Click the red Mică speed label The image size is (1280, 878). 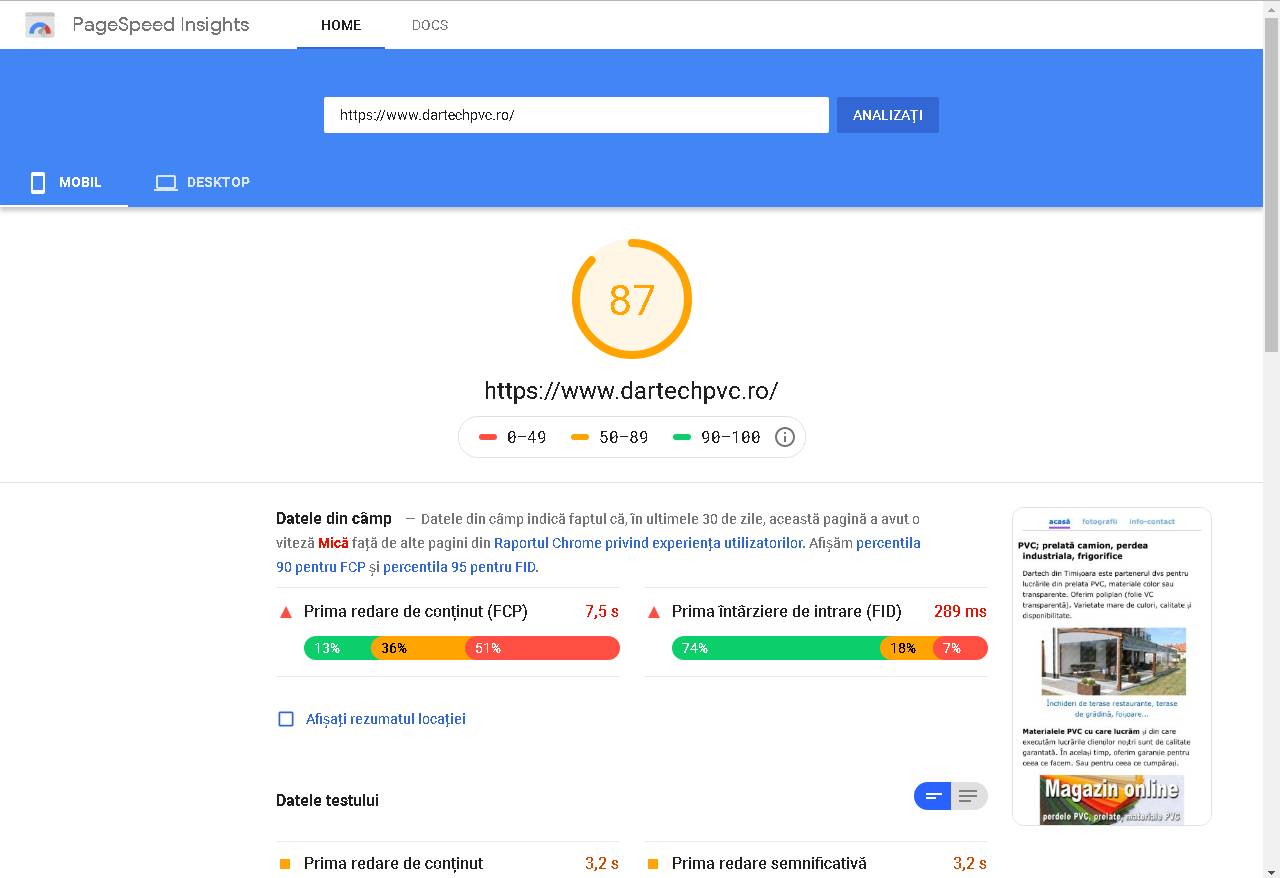[333, 543]
